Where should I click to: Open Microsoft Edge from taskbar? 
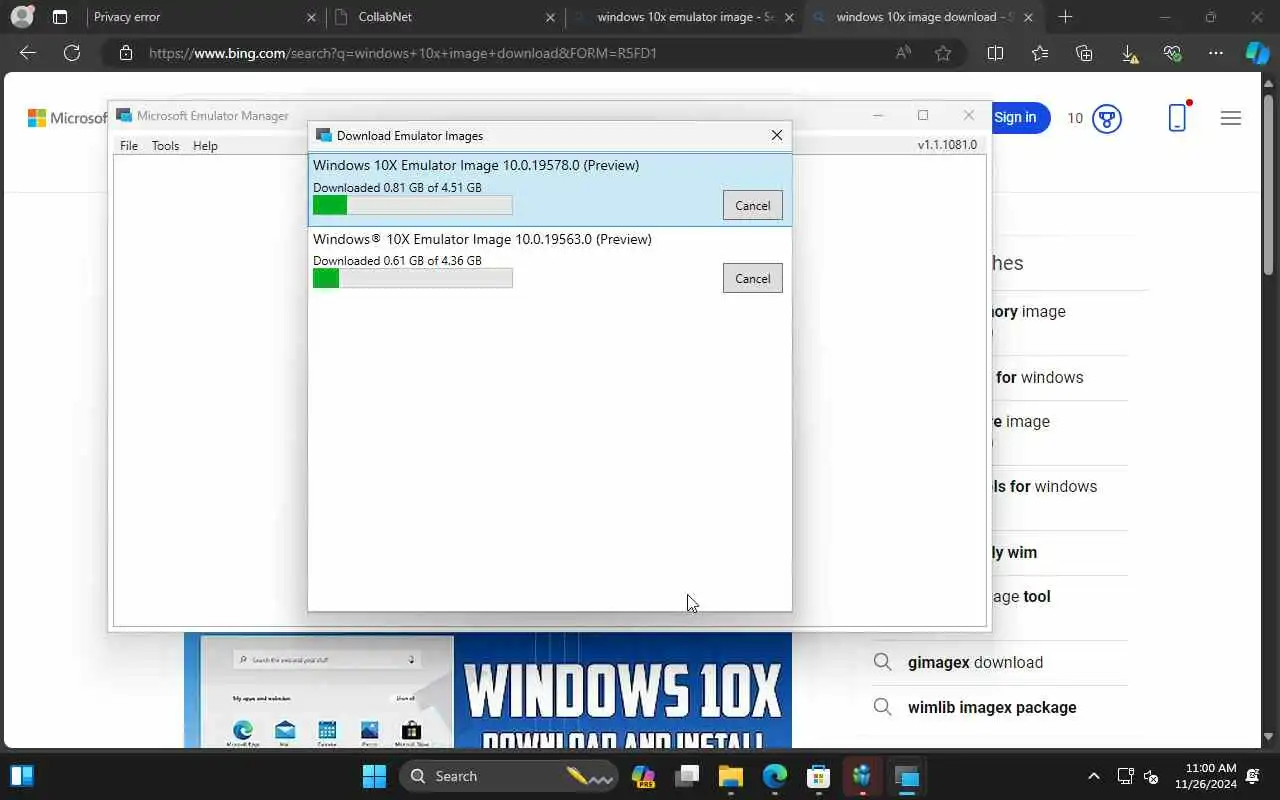775,776
